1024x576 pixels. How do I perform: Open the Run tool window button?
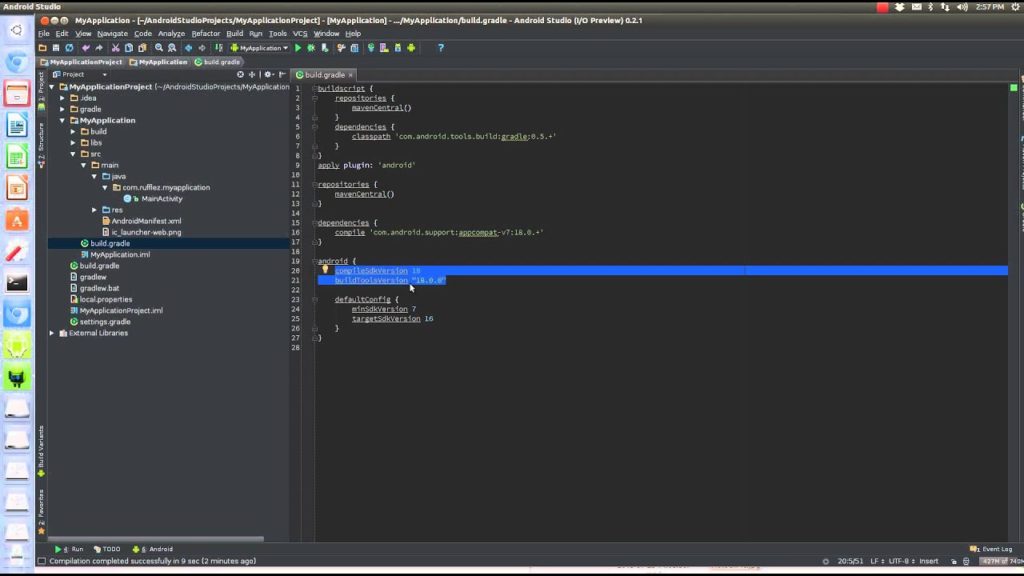[69, 549]
